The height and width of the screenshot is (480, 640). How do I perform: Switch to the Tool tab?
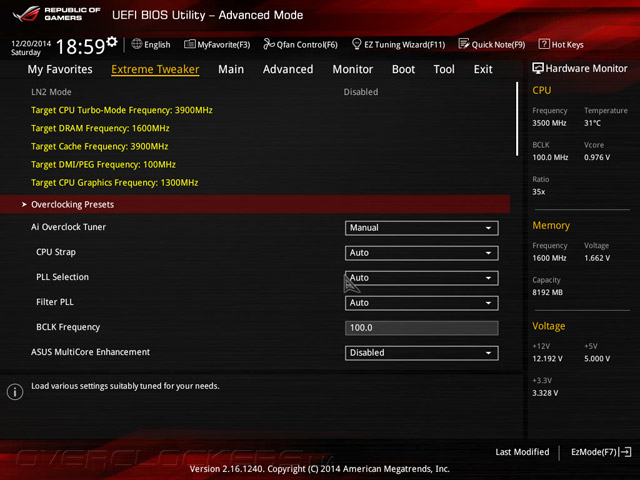click(x=444, y=69)
